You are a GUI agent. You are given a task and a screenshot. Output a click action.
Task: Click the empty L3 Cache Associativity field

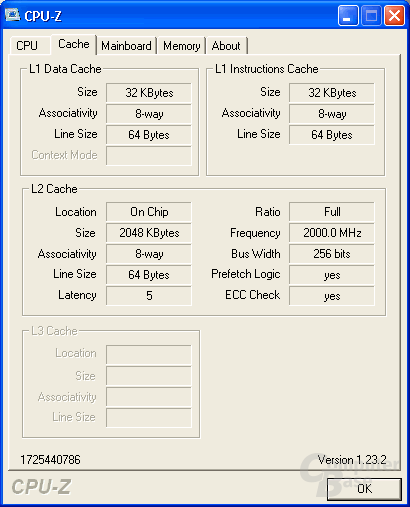(149, 397)
